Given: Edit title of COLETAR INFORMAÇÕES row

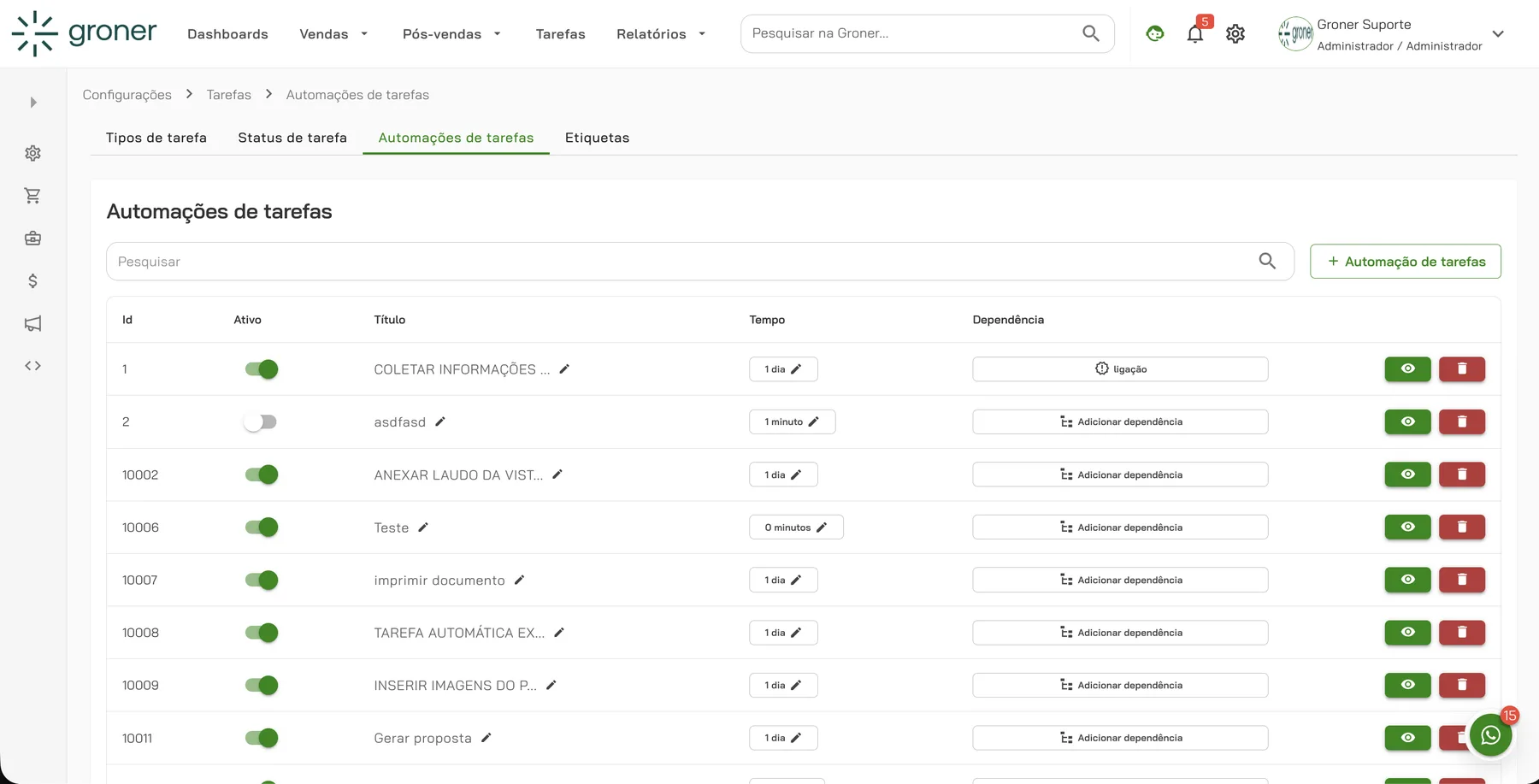Looking at the screenshot, I should tap(564, 369).
